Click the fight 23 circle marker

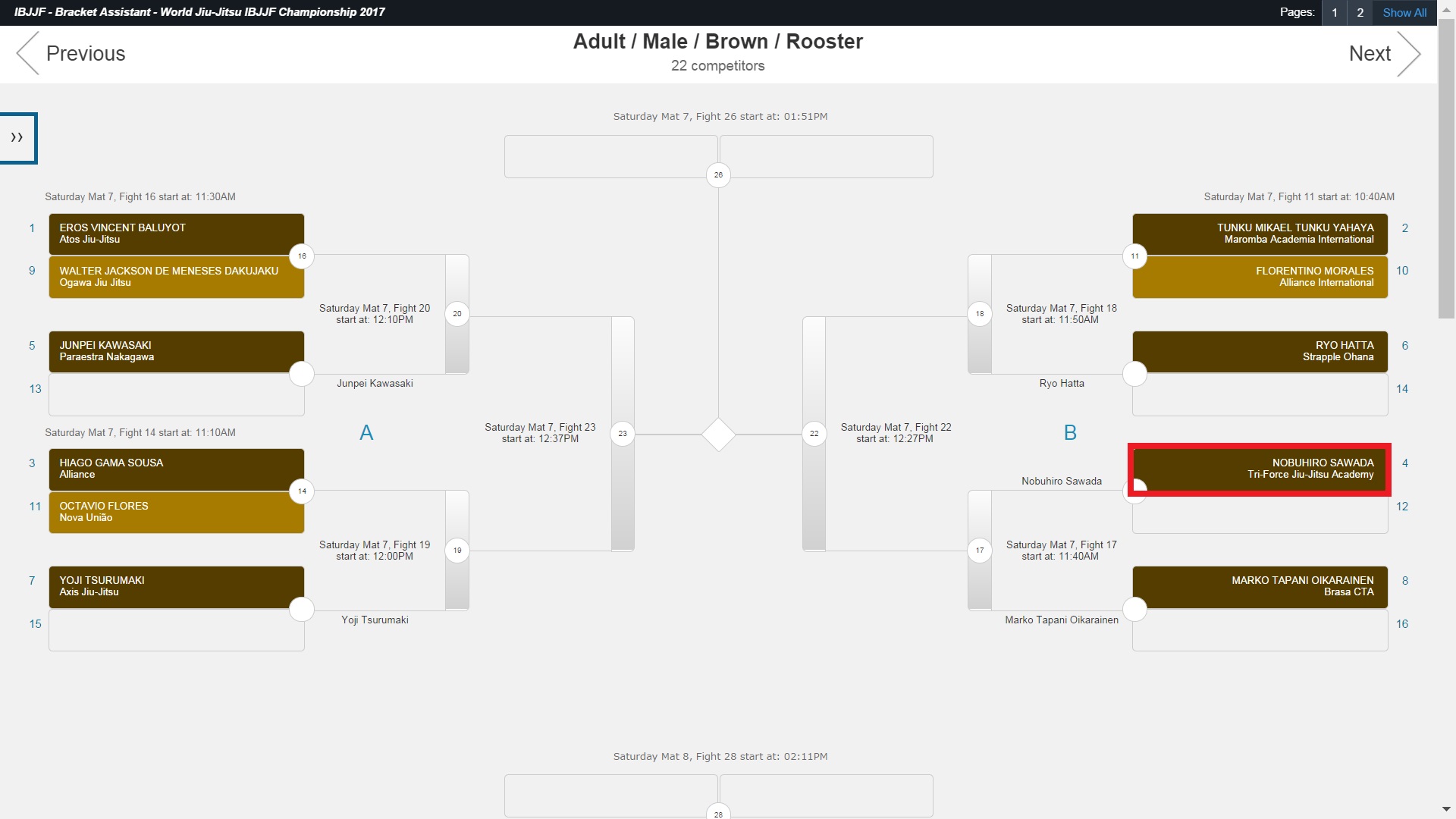click(x=623, y=434)
